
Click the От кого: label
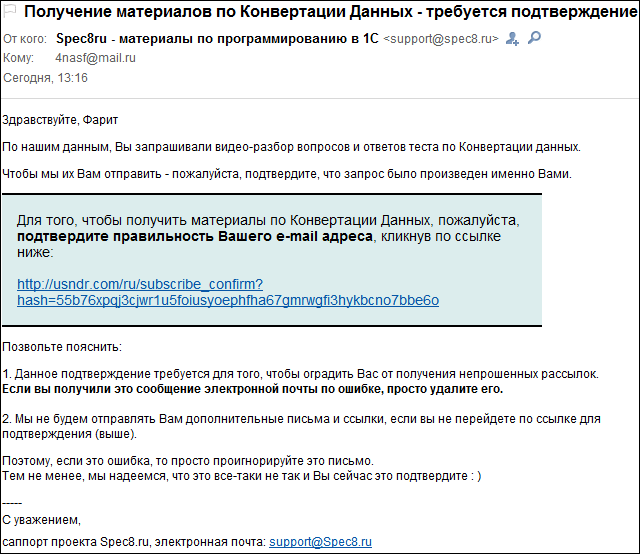click(x=25, y=39)
